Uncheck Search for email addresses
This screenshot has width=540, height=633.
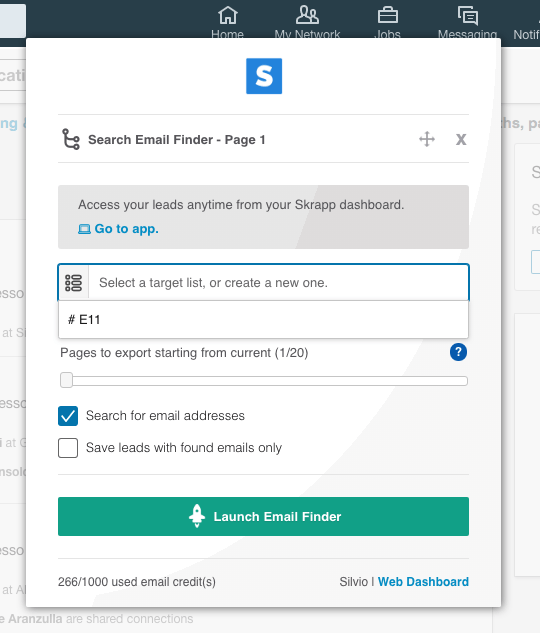[68, 416]
